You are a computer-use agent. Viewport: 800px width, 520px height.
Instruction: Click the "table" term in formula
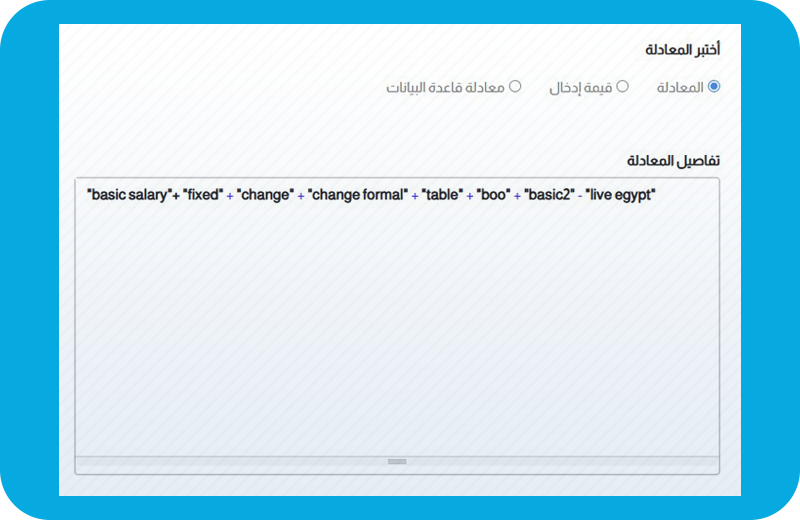click(441, 195)
